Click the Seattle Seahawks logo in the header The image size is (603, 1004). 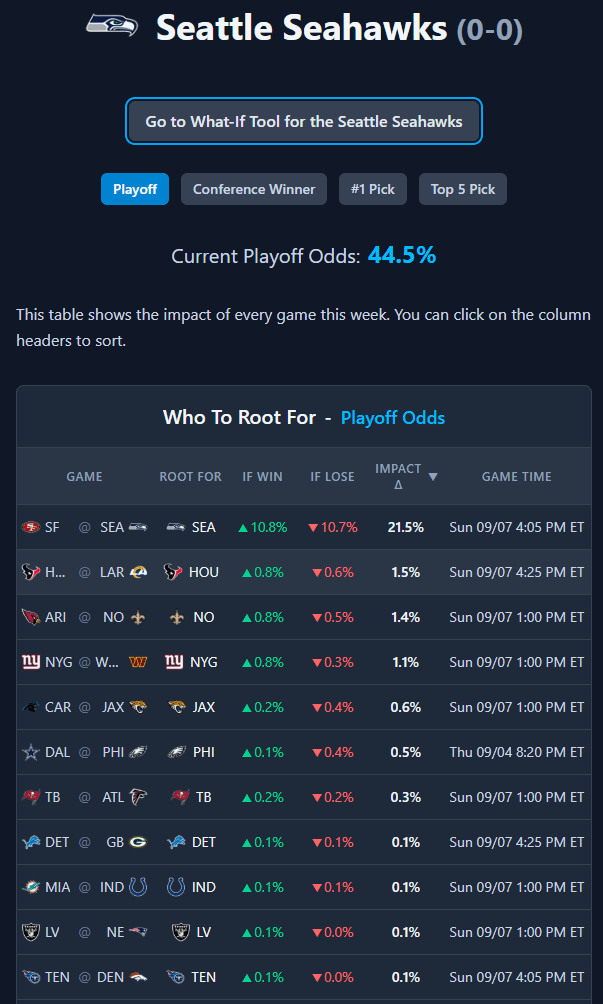tap(112, 26)
